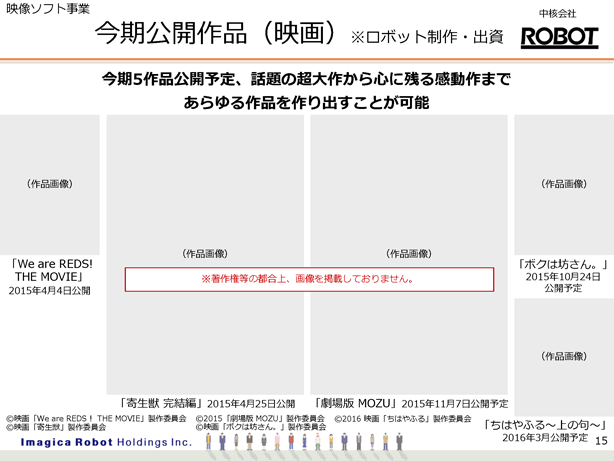
Task: Click the ©映画「We are REDS！THE MOVIE」製作委員会 credit
Action: tap(96, 419)
